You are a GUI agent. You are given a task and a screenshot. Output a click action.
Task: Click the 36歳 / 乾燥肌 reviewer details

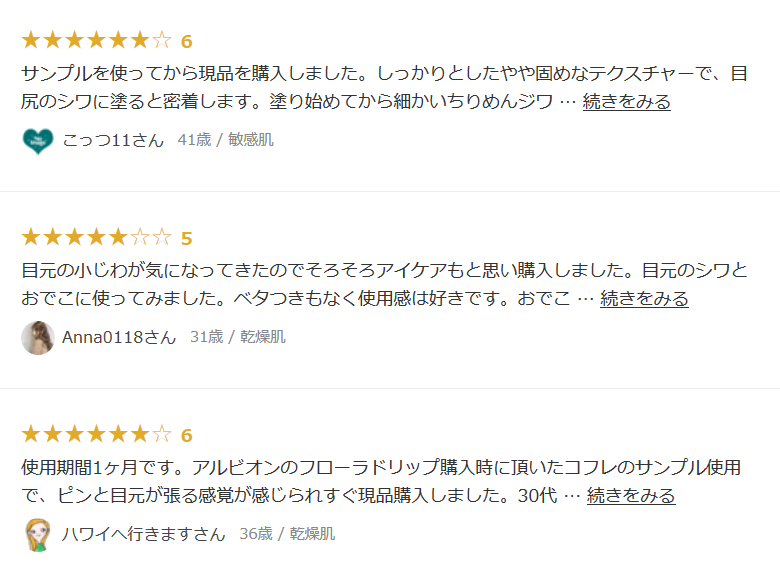point(287,534)
